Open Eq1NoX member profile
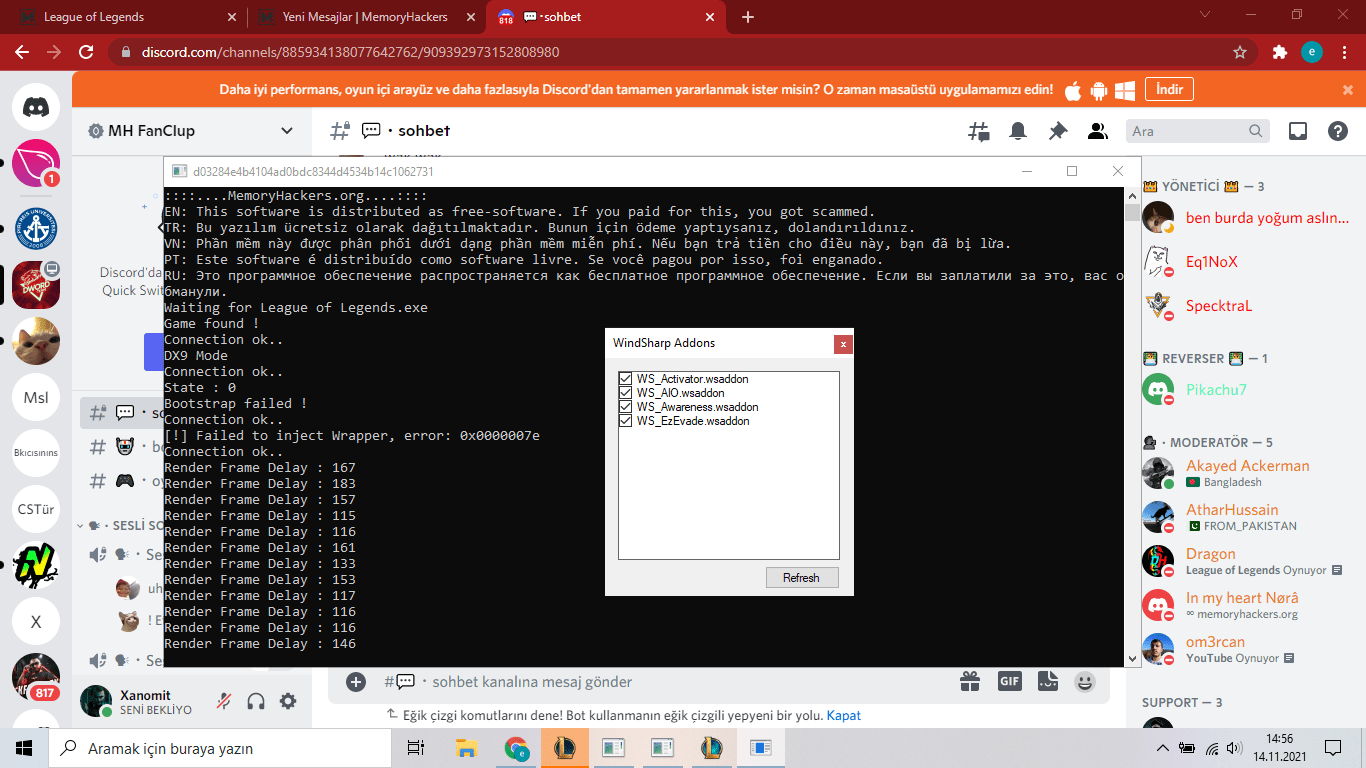The width and height of the screenshot is (1366, 768). 1246,261
